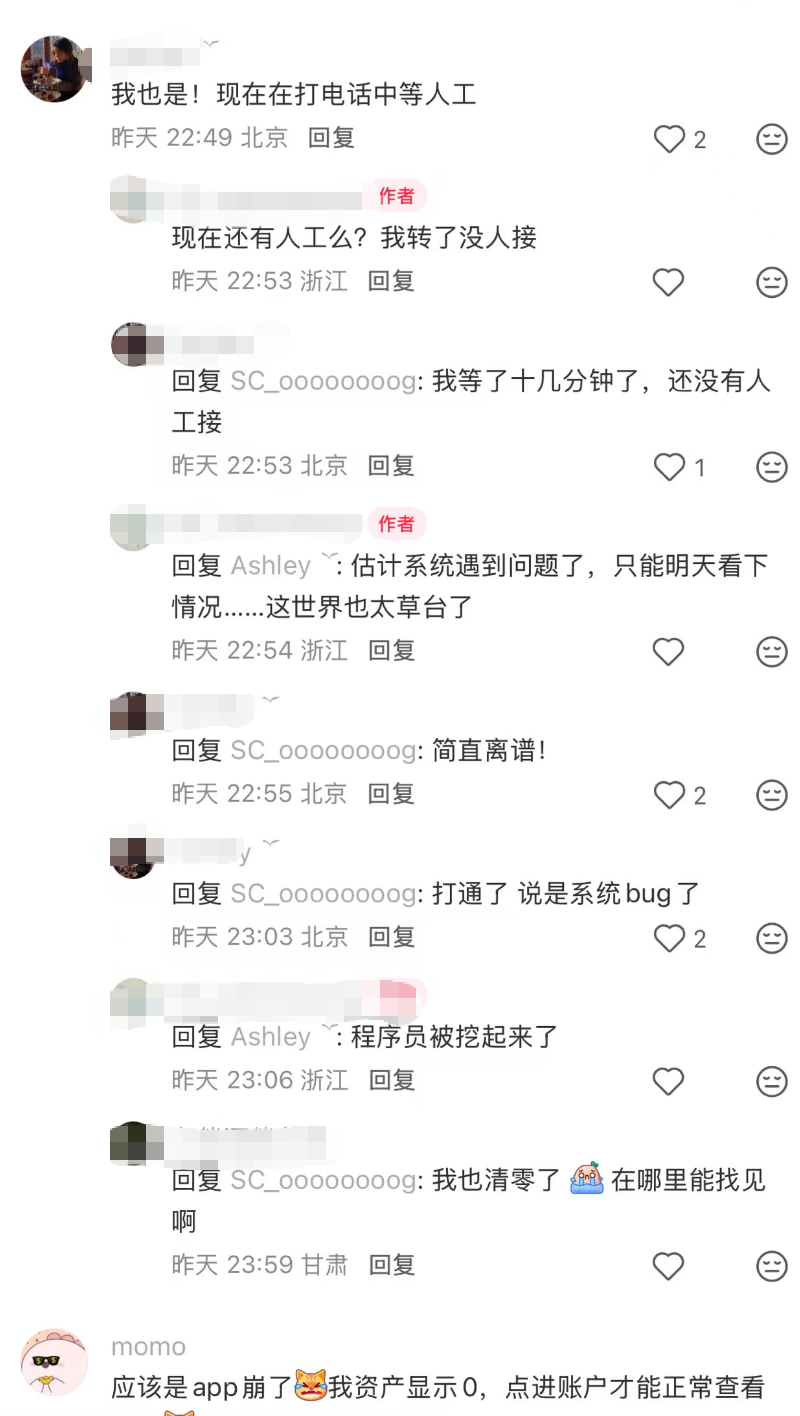This screenshot has width=800, height=1416.
Task: Like the reply '我等了十几分钟了'
Action: (x=669, y=467)
